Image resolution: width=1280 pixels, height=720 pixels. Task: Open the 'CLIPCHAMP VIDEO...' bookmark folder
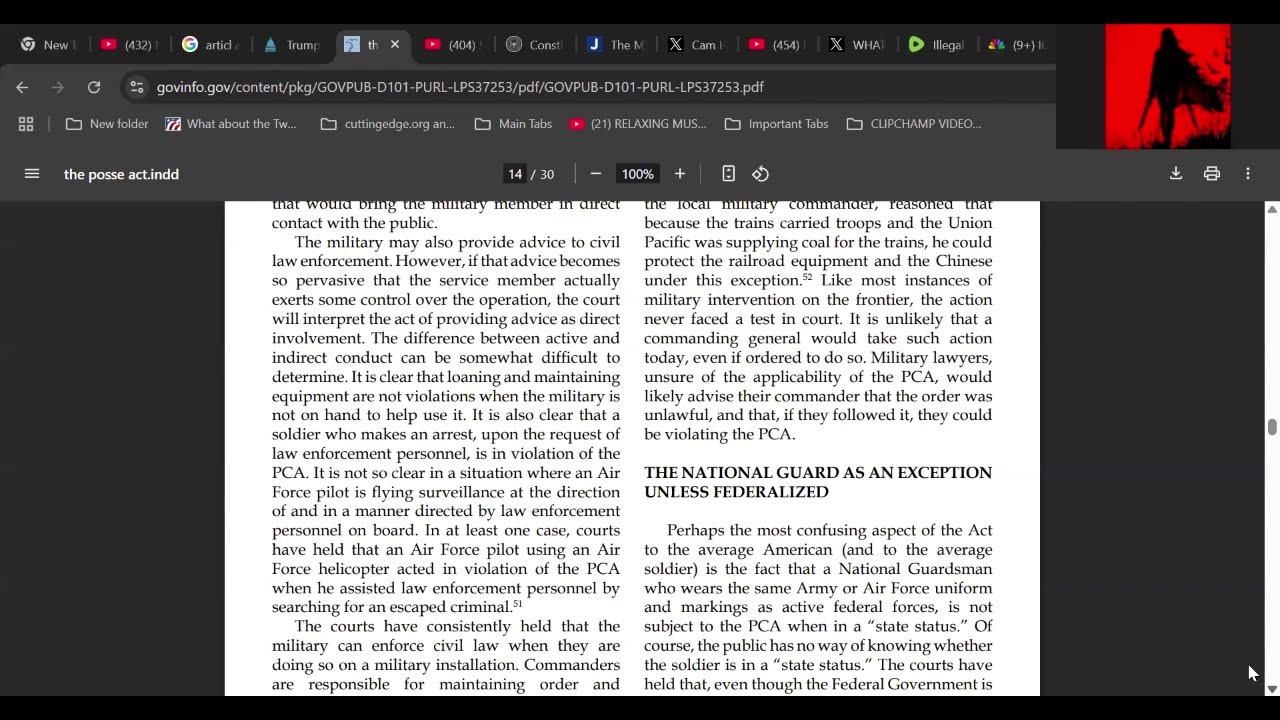click(x=914, y=124)
